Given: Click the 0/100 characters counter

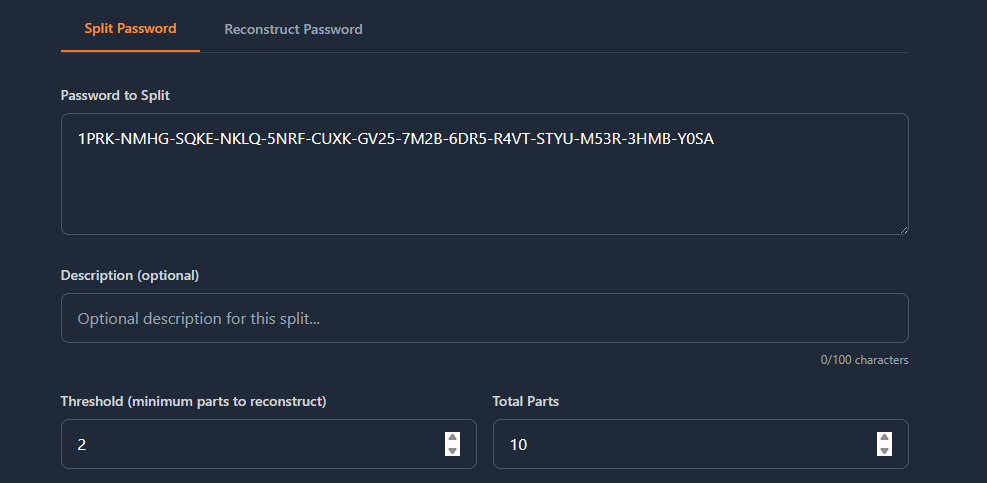Looking at the screenshot, I should 864,360.
